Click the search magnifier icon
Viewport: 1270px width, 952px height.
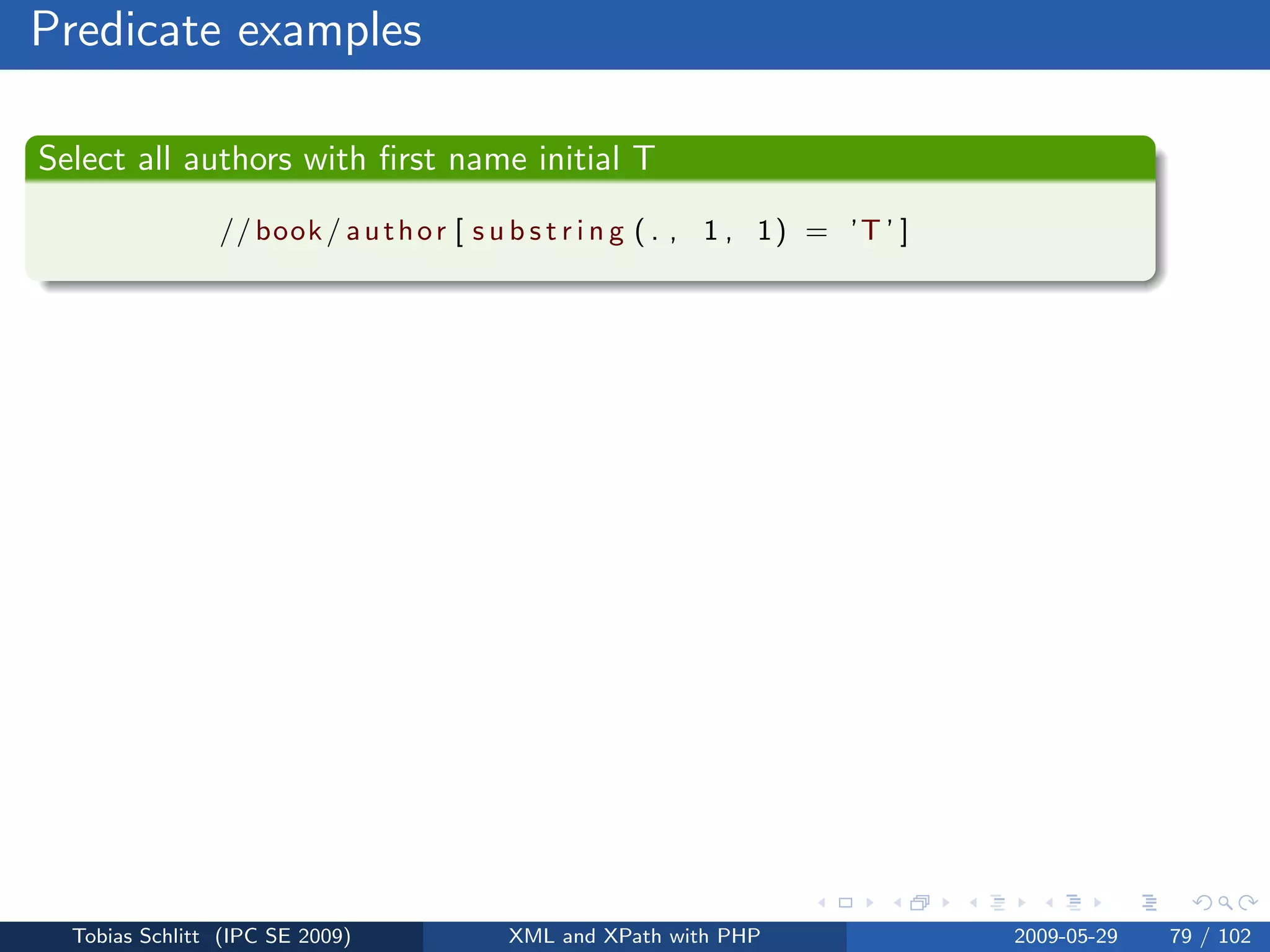coord(1225,903)
